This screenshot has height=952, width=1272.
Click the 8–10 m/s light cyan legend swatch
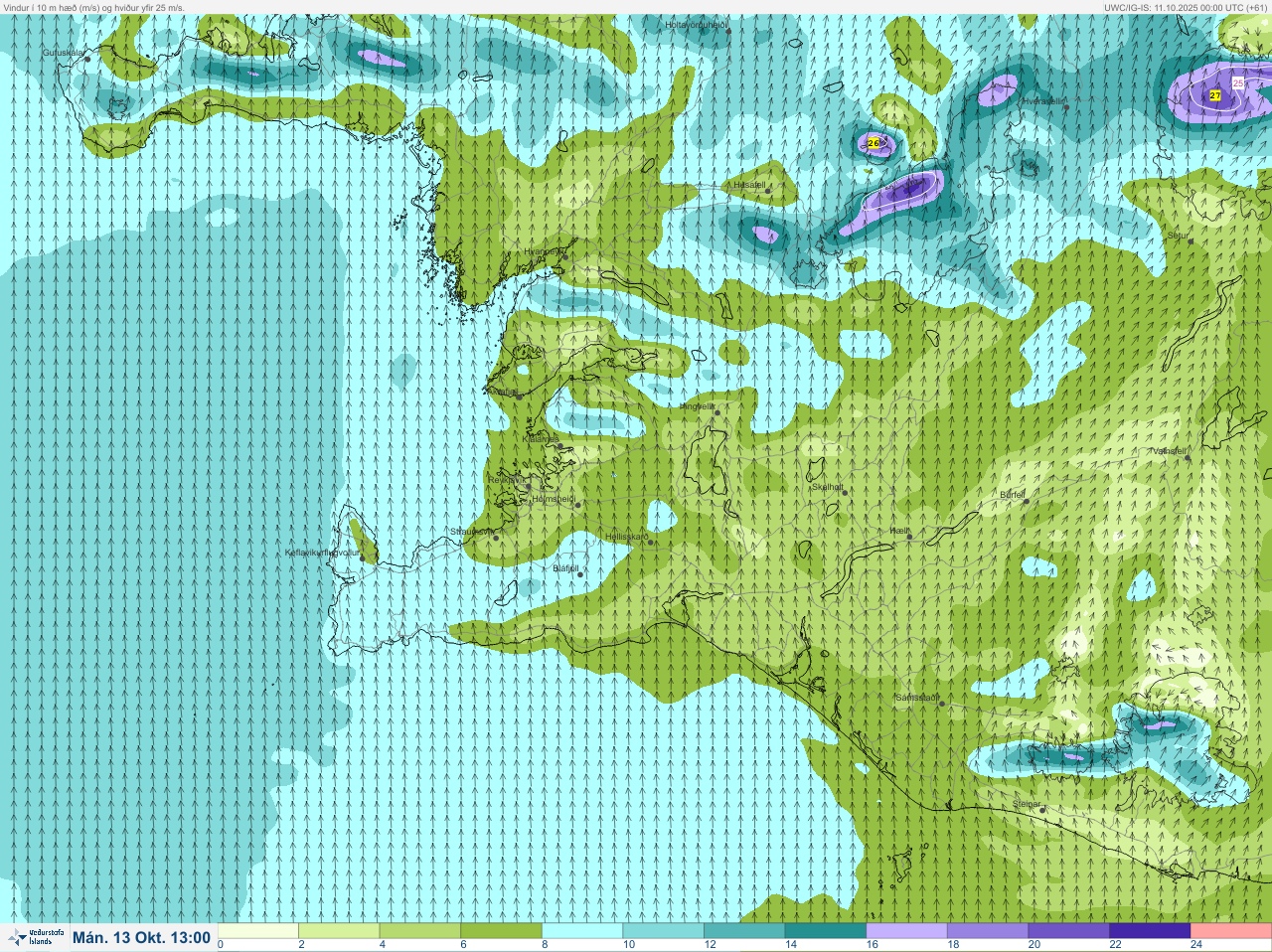tap(582, 931)
